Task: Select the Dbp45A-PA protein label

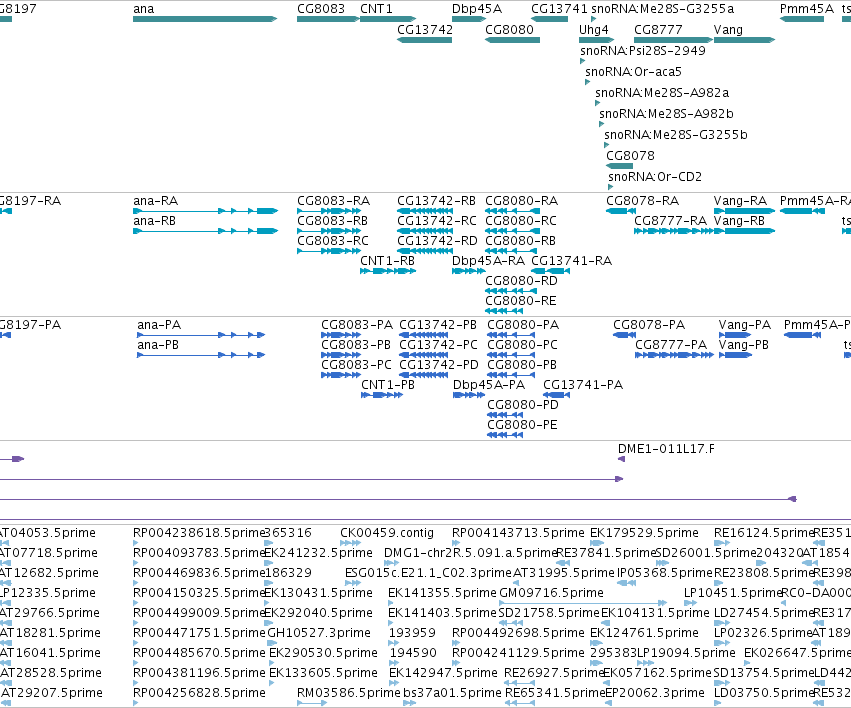Action: (489, 385)
